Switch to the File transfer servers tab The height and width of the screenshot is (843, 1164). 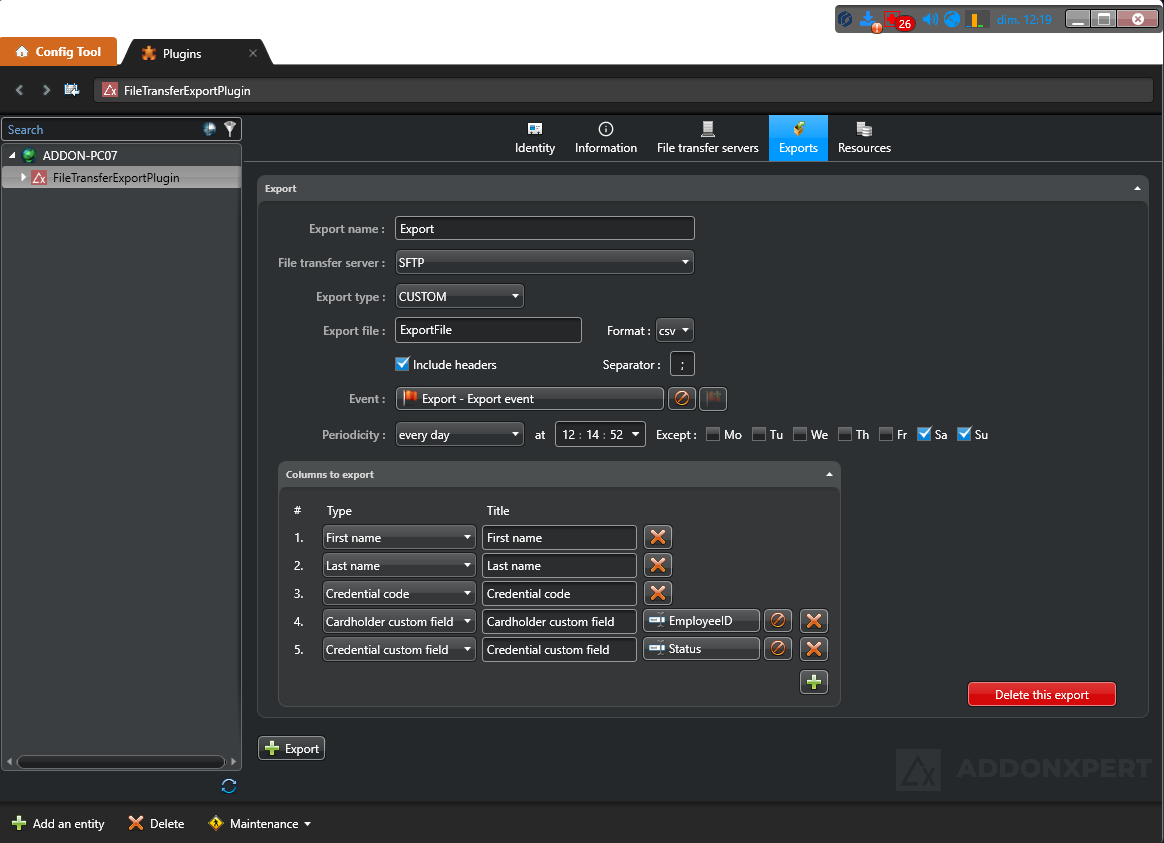[x=707, y=137]
